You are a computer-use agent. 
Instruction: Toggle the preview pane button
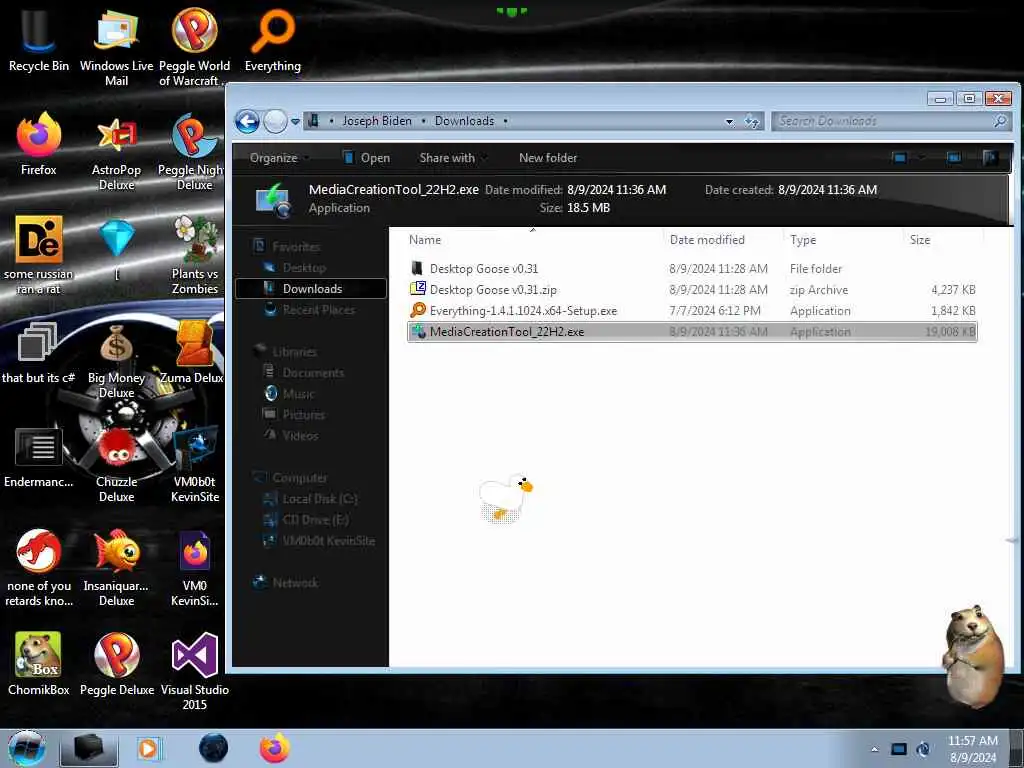click(953, 157)
